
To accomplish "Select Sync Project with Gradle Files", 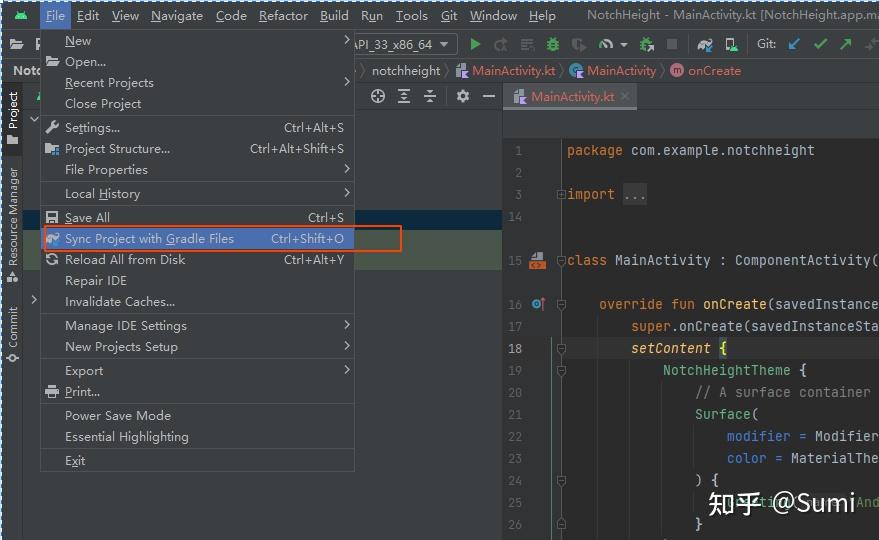I will [149, 239].
